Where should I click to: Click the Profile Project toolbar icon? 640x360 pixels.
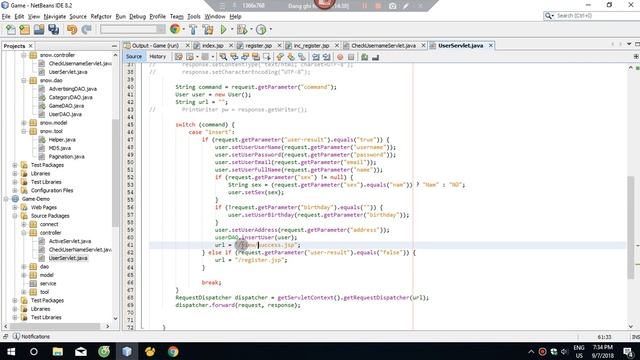click(261, 29)
